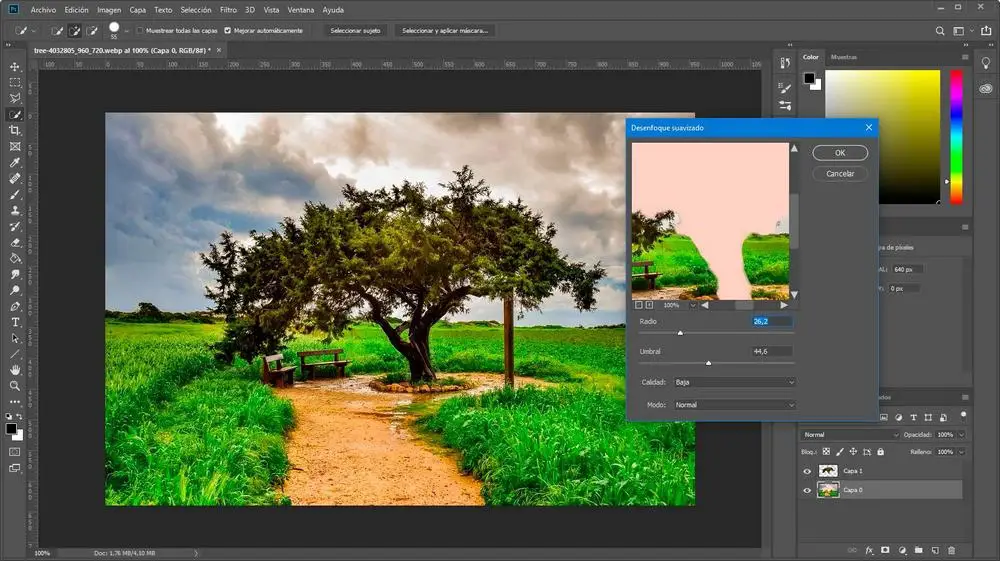Open the Calidad dropdown
The image size is (1000, 561).
(733, 382)
